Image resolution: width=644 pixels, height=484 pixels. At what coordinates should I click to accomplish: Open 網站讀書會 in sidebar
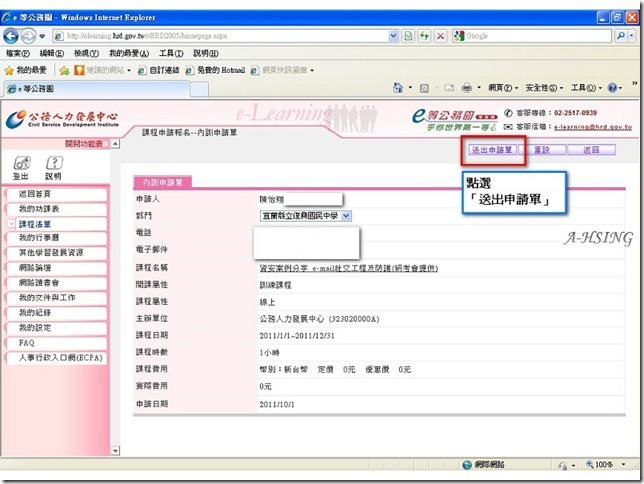[57, 283]
